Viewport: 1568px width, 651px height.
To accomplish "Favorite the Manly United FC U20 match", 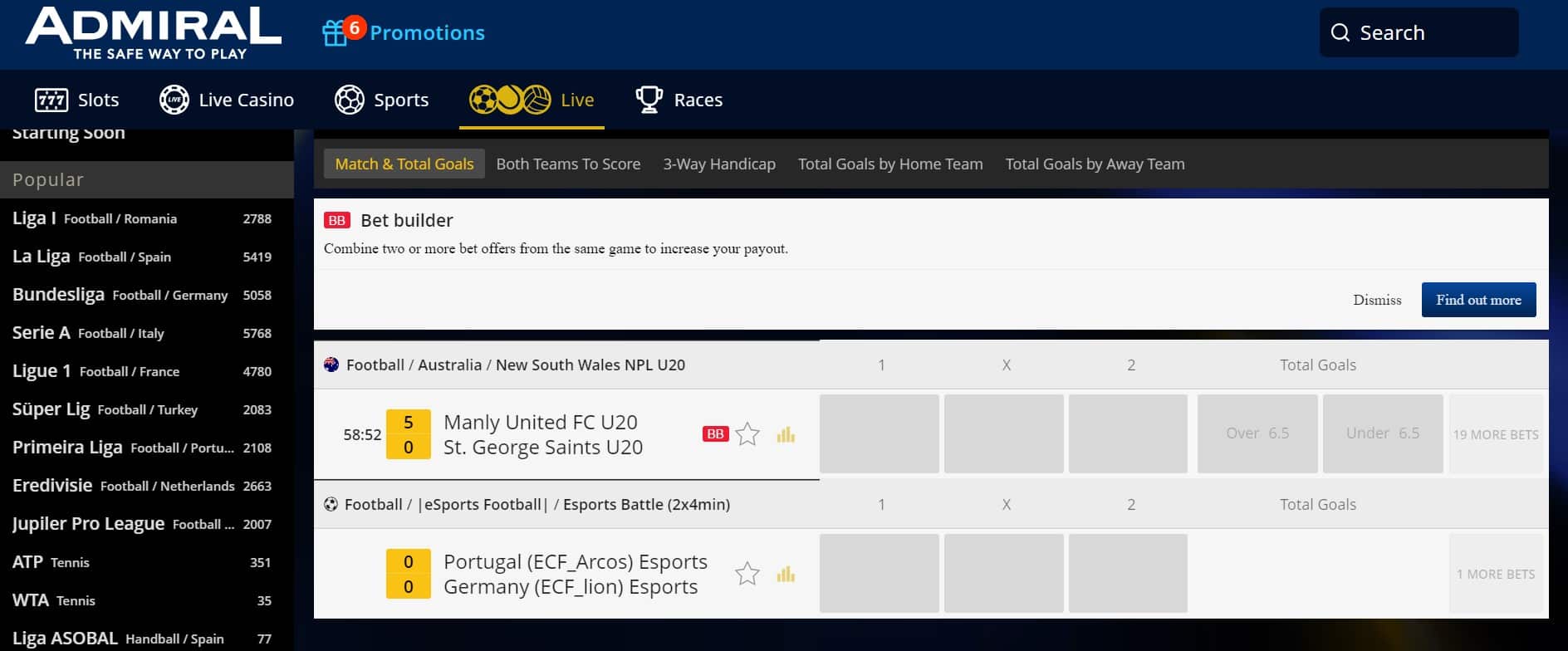I will tap(747, 434).
